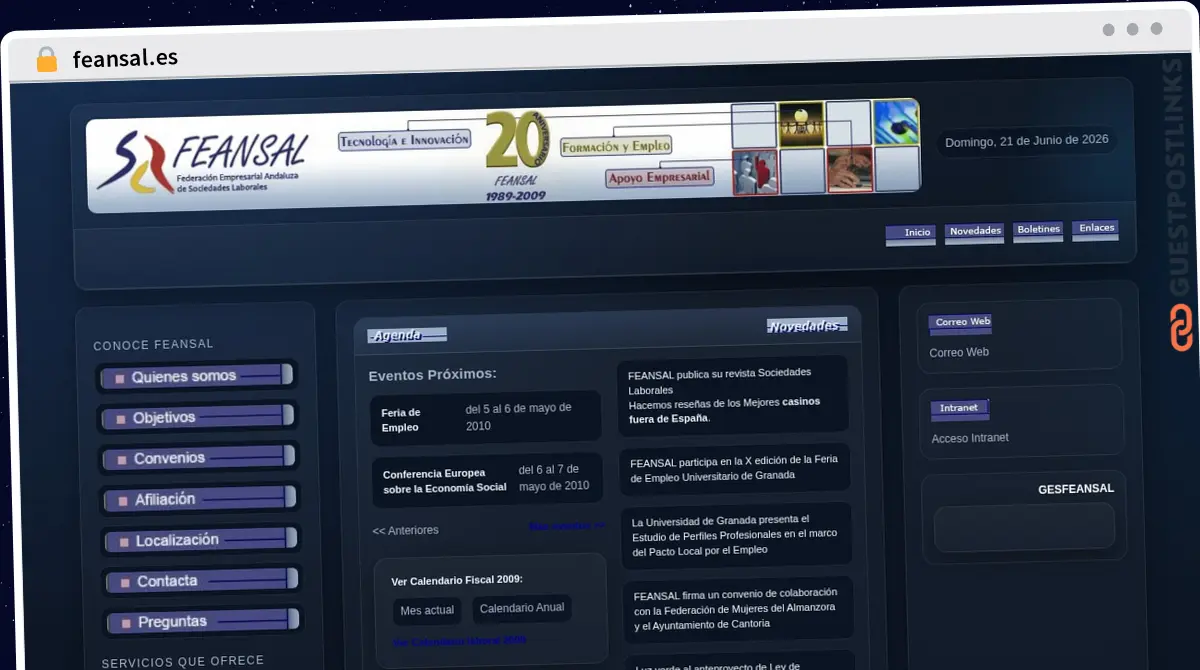Open Boletines in the top menu
The height and width of the screenshot is (670, 1200).
pos(1038,230)
